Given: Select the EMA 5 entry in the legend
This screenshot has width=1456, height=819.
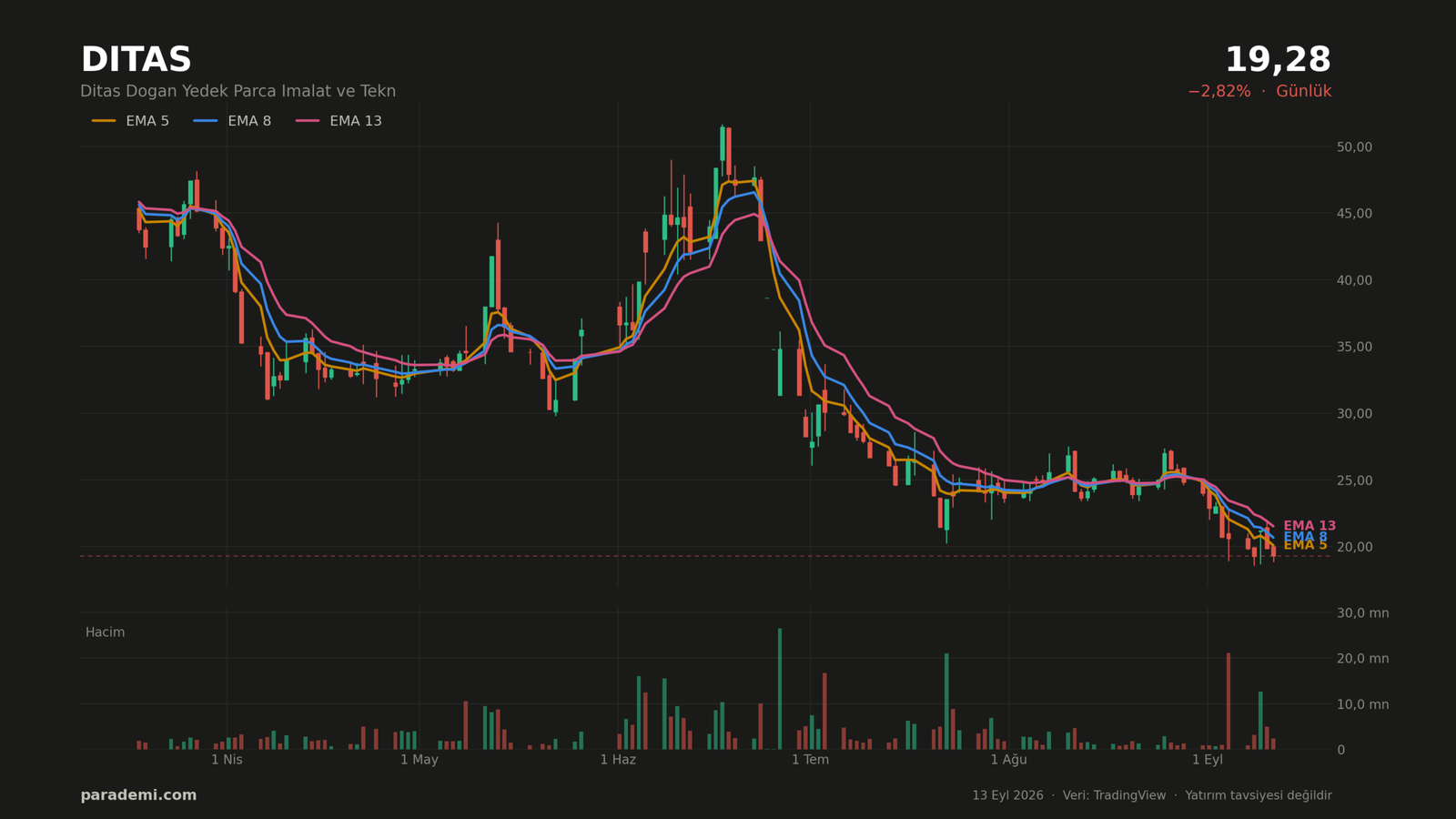Looking at the screenshot, I should [130, 121].
